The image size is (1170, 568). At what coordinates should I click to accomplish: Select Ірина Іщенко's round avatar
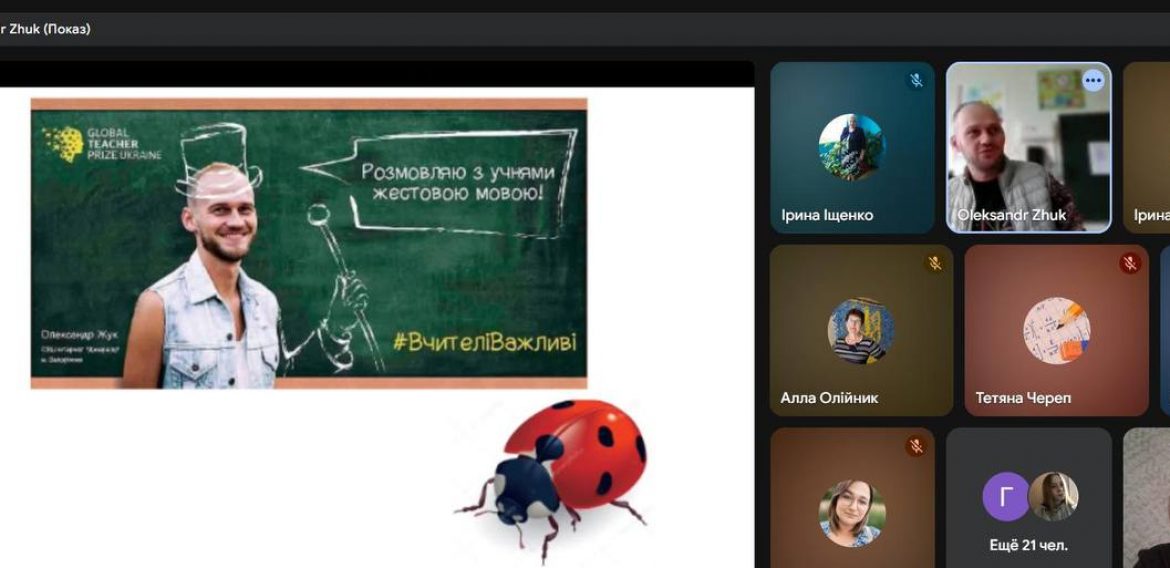point(851,146)
